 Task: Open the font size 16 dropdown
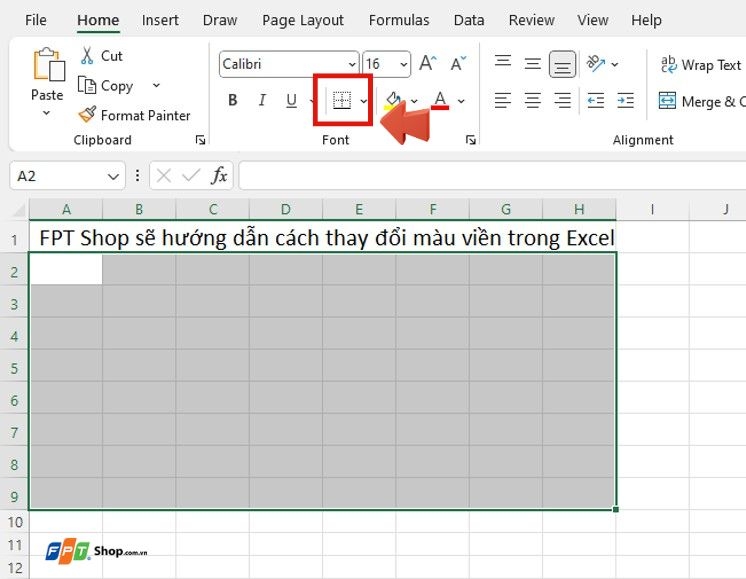pyautogui.click(x=403, y=64)
